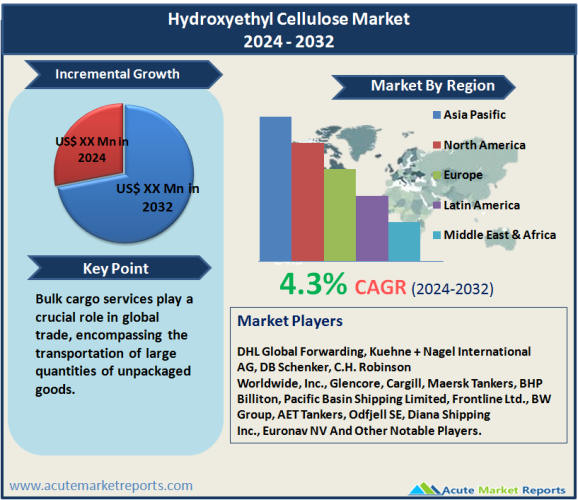The height and width of the screenshot is (500, 578).
Task: Click the 2024 - 2032 title line
Action: coord(289,41)
